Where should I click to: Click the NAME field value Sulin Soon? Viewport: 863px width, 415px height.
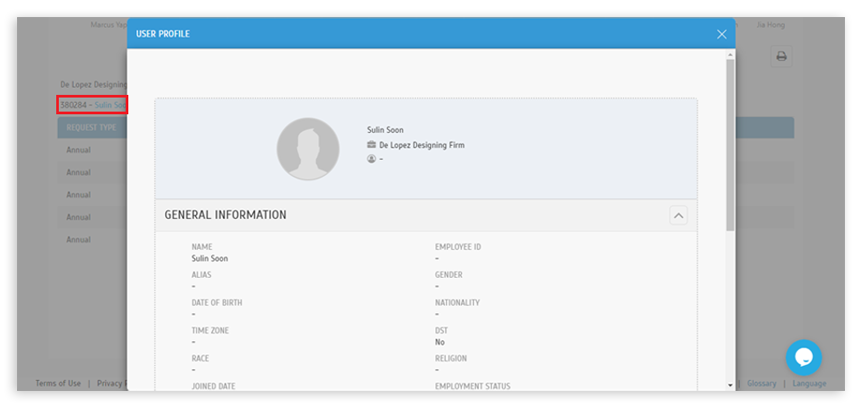[210, 259]
